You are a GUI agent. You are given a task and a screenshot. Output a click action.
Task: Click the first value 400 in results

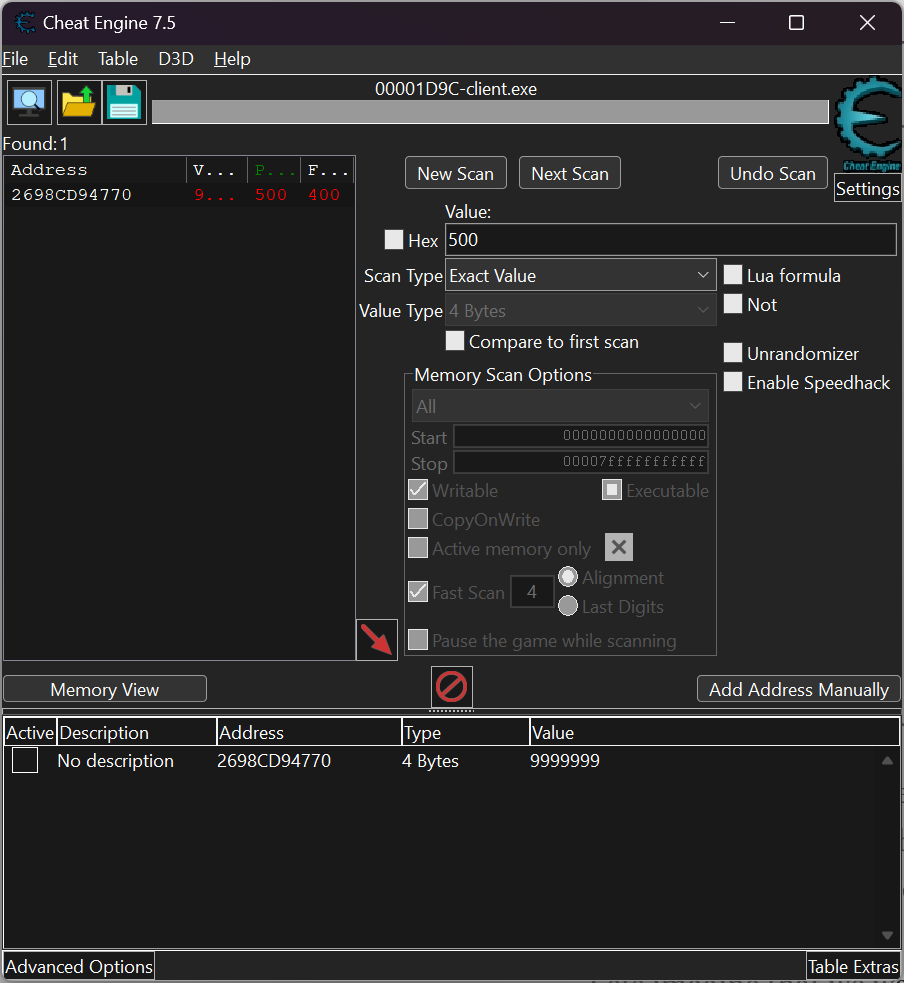[324, 195]
